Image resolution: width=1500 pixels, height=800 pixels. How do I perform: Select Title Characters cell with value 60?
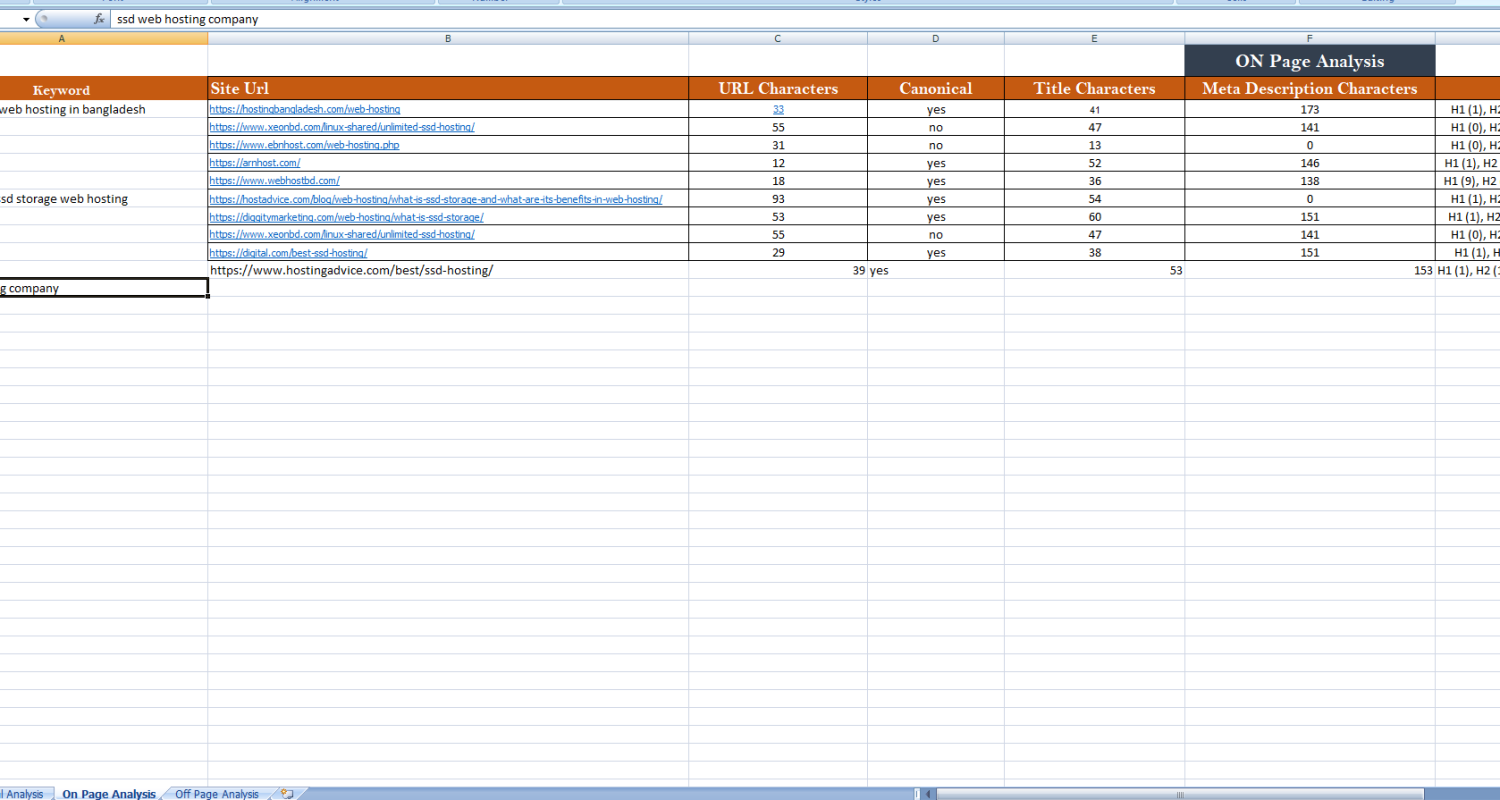tap(1094, 217)
